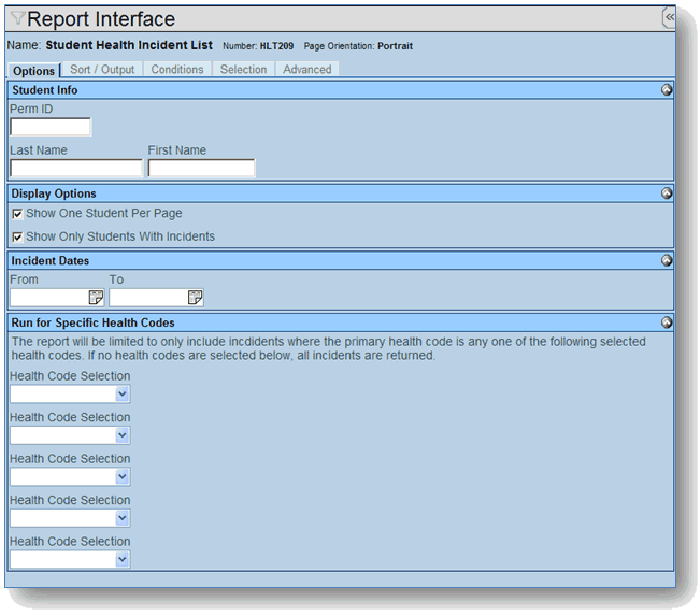Collapse the Incident Dates section round icon
The image size is (700, 616).
666,261
